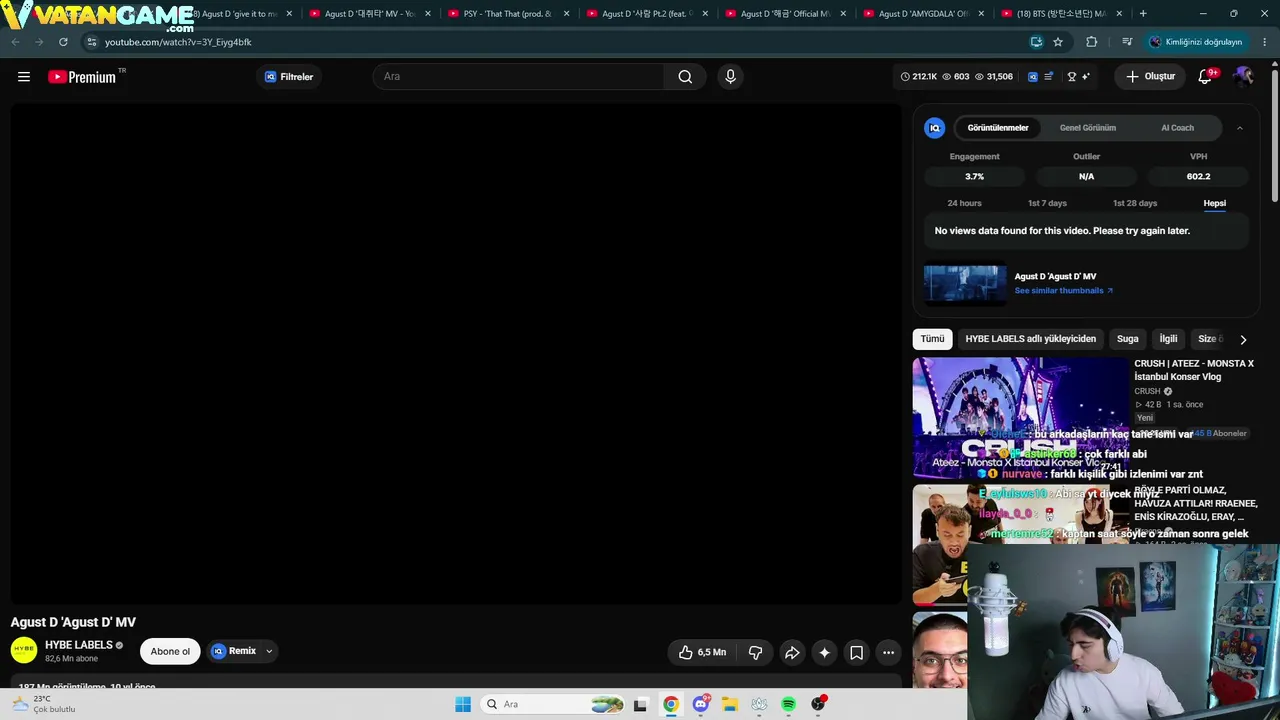The image size is (1280, 720).
Task: Reload the page in Chrome
Action: [63, 42]
